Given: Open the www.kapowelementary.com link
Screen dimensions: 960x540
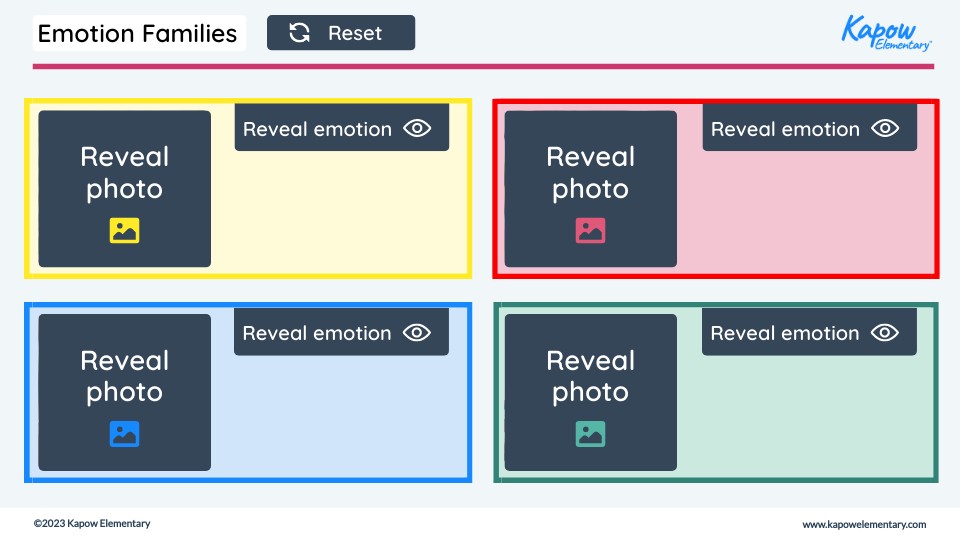Looking at the screenshot, I should tap(864, 524).
